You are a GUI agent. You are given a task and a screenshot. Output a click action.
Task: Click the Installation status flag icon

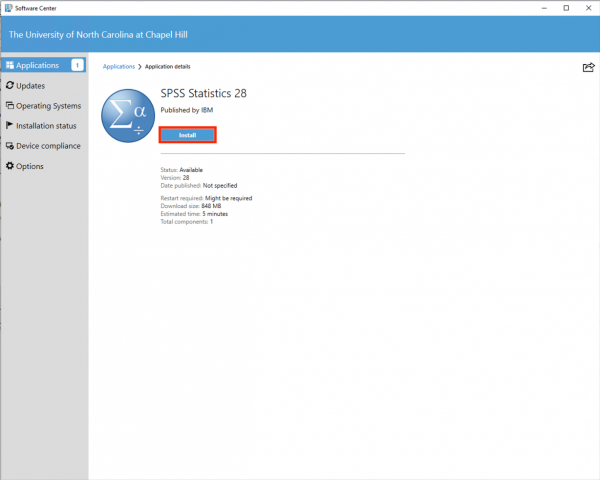[10, 125]
